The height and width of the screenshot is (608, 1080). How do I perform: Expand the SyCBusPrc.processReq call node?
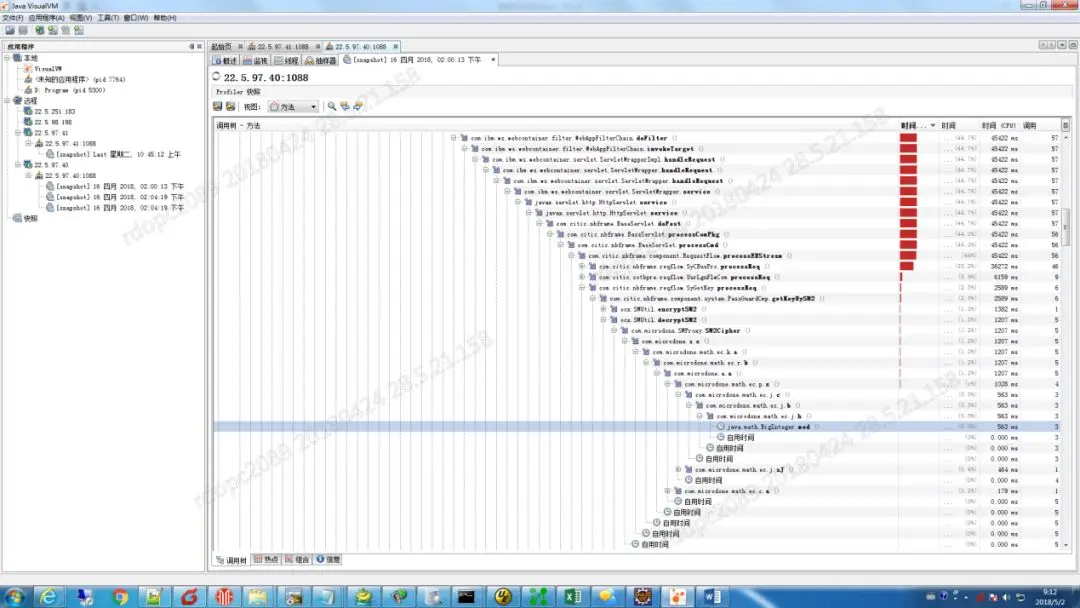pos(582,266)
